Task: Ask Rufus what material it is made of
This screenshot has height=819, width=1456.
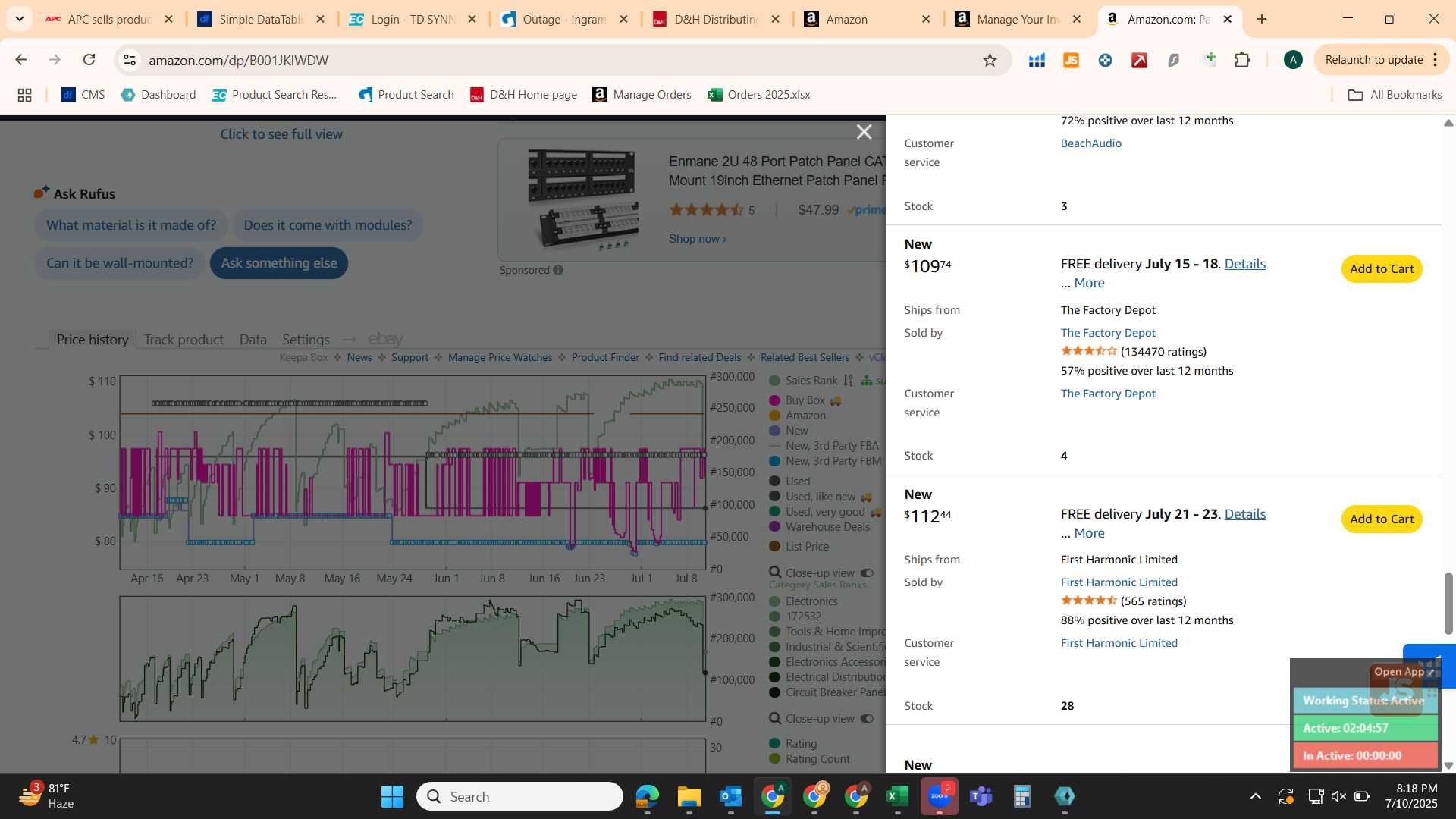Action: 131,225
